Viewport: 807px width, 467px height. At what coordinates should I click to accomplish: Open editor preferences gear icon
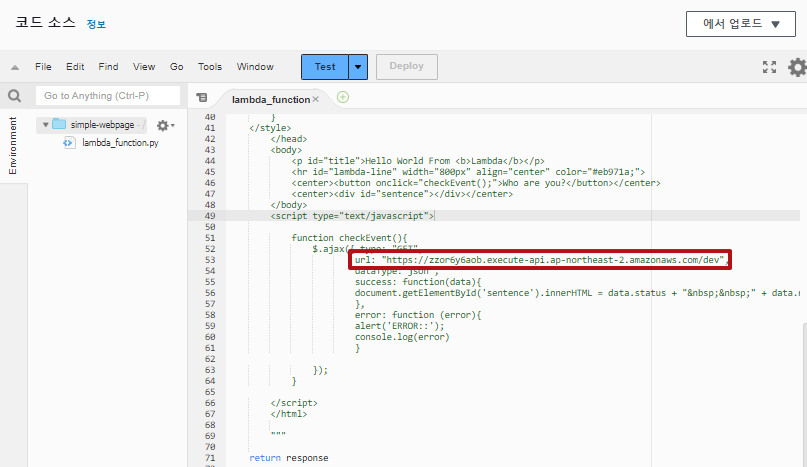click(x=797, y=67)
